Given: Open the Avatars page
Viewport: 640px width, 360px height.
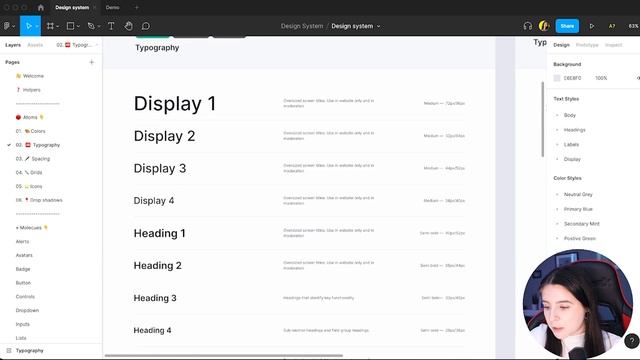Looking at the screenshot, I should 24,255.
